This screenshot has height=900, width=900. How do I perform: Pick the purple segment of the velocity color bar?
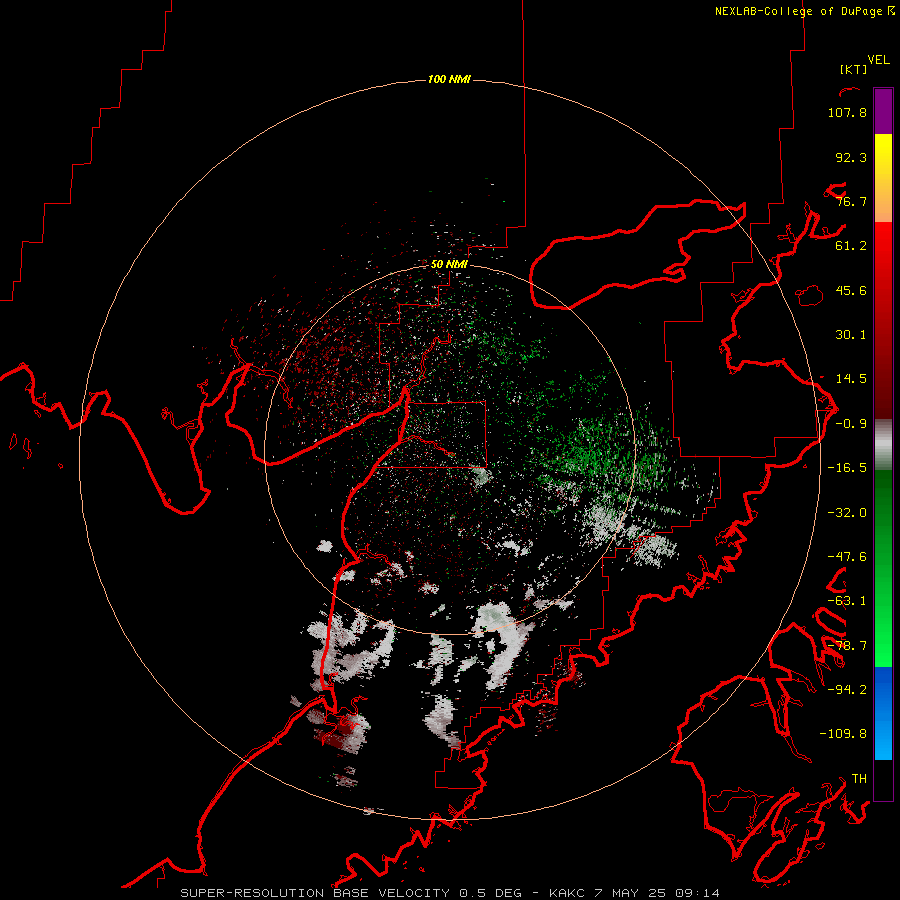[x=883, y=111]
